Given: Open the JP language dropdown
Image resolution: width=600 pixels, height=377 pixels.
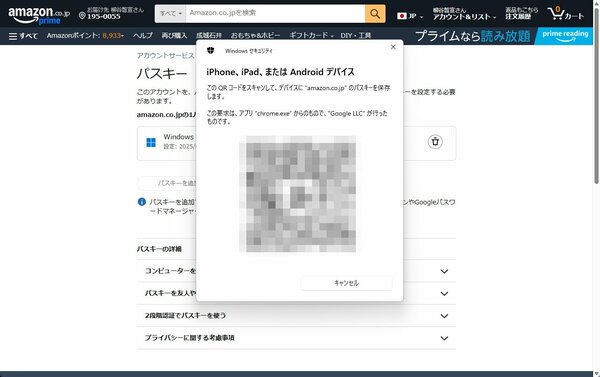Looking at the screenshot, I should 410,16.
